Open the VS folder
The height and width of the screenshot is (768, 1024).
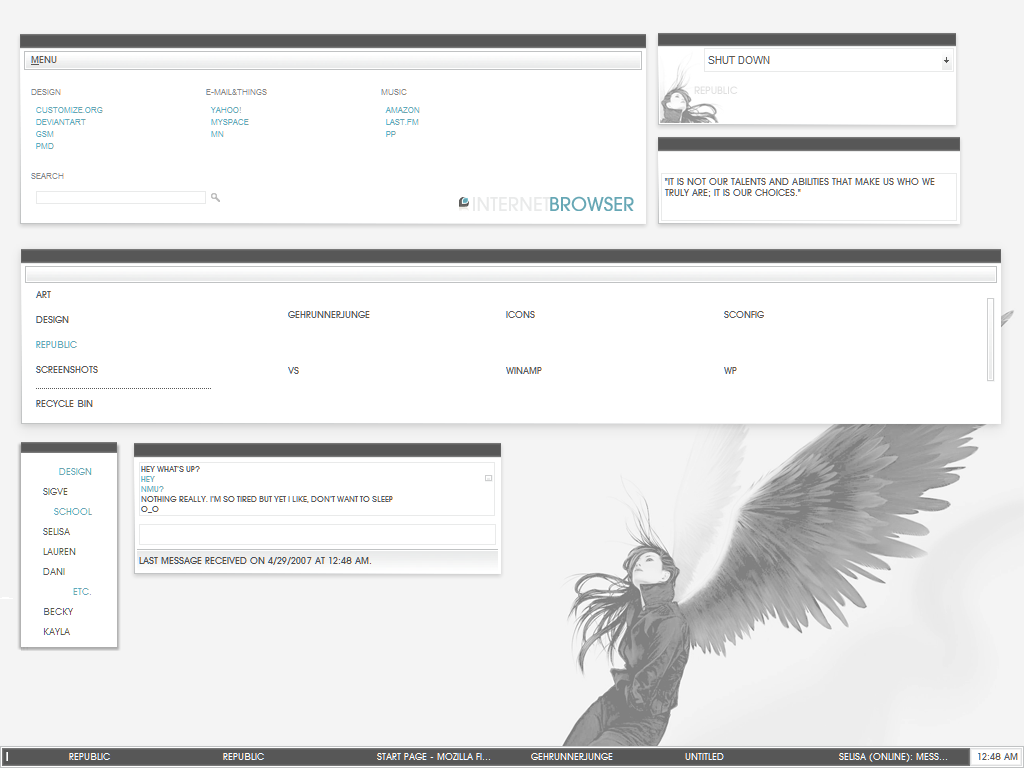293,371
